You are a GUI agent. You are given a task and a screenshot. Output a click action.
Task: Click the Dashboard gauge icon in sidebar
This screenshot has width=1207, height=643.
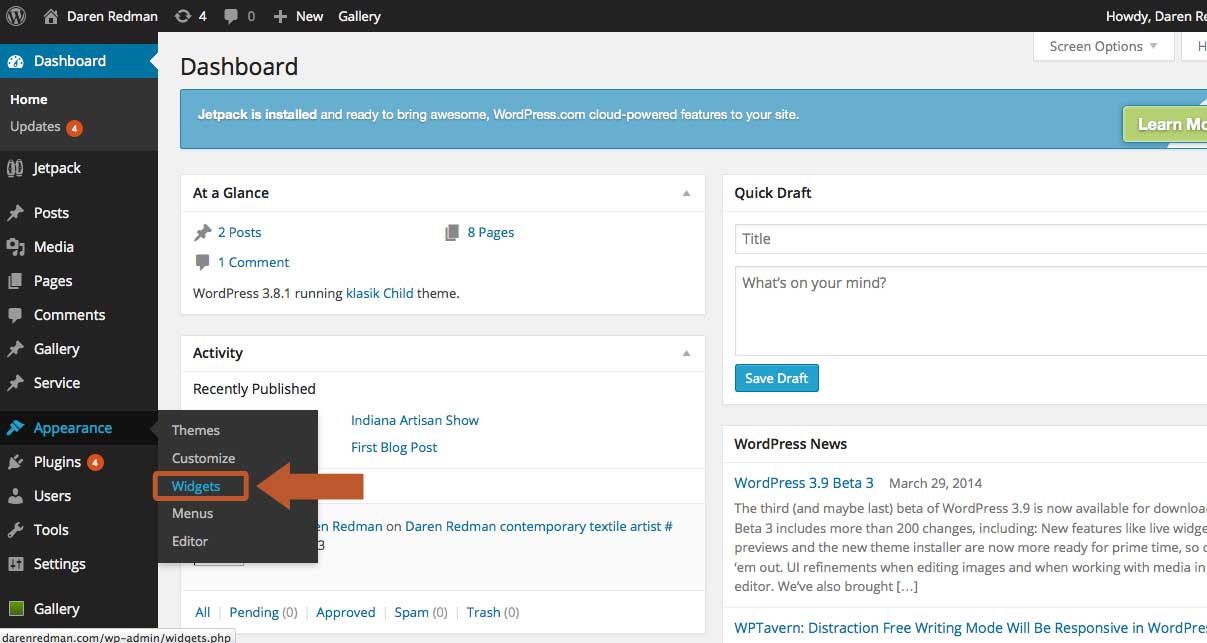(15, 61)
